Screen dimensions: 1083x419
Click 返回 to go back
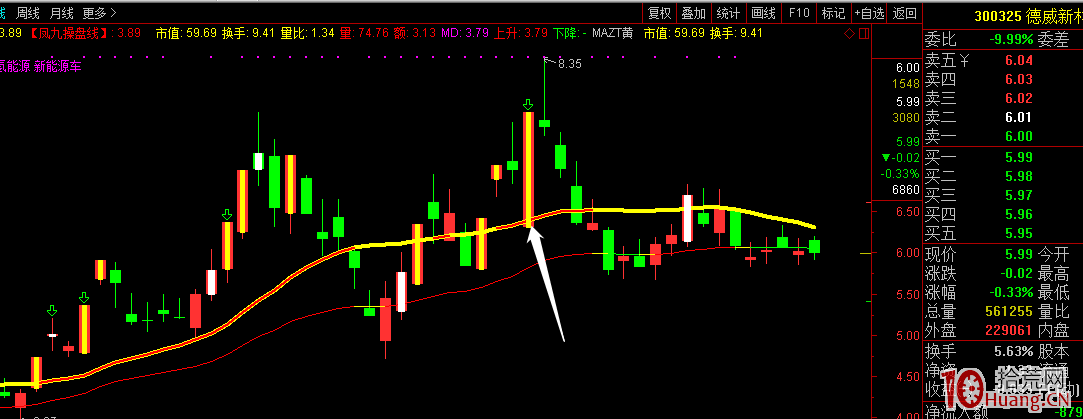[x=905, y=12]
